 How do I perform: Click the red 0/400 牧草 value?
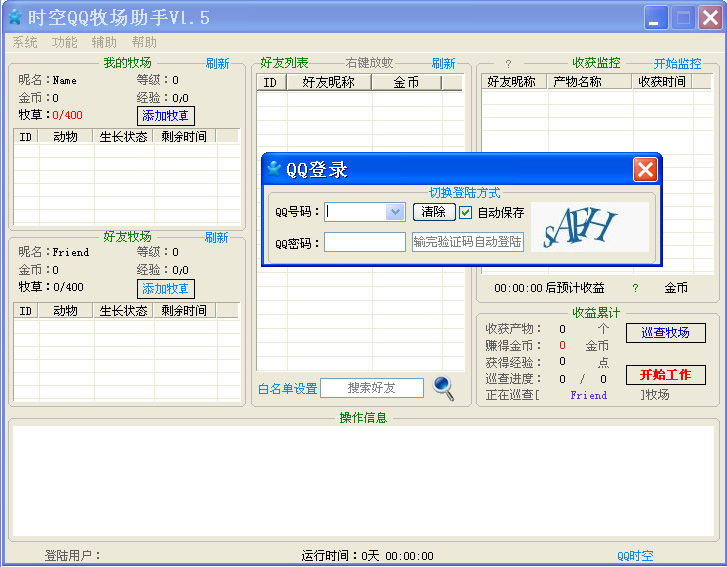68,115
